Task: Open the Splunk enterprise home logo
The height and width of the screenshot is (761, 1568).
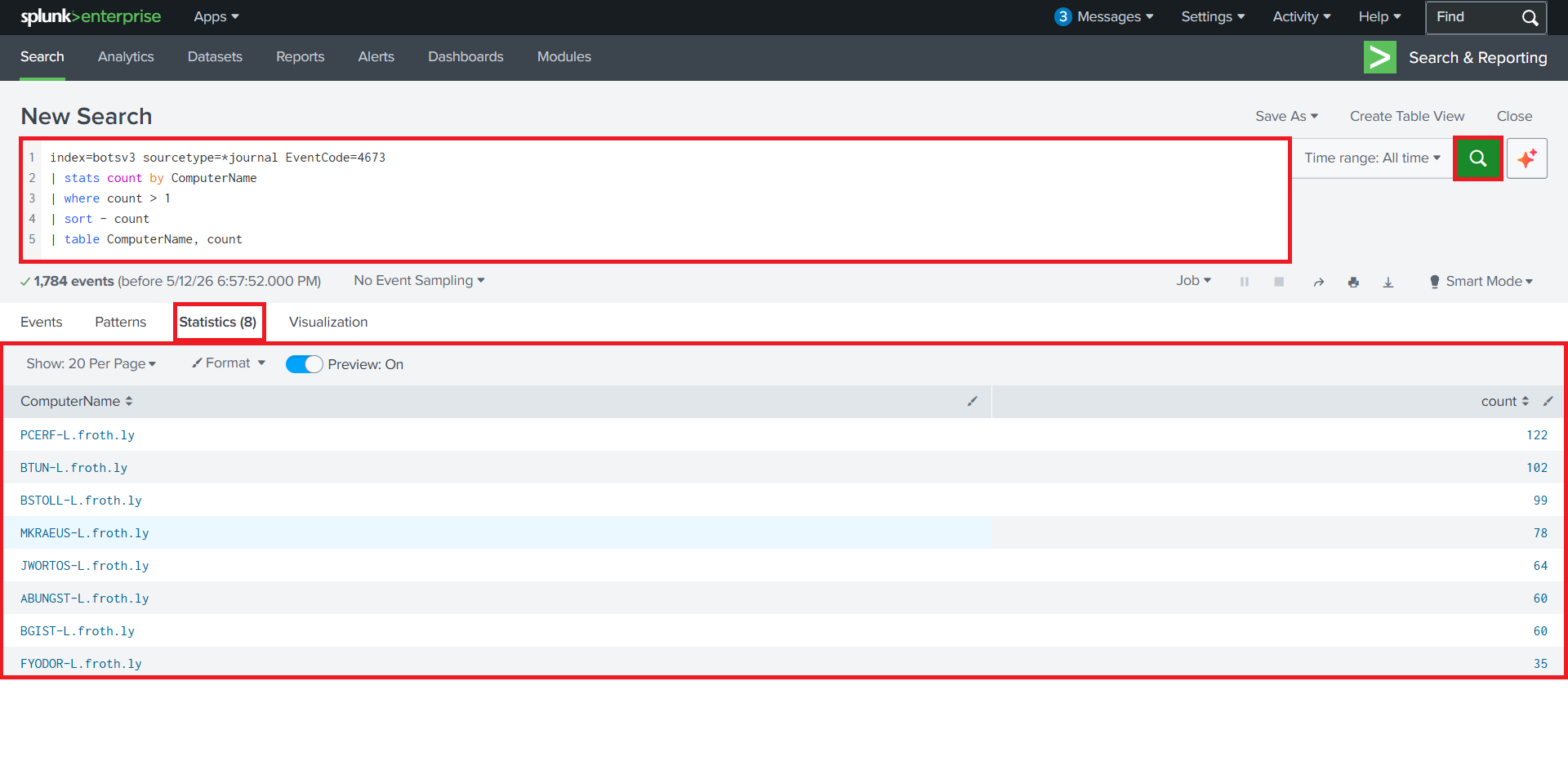Action: click(91, 16)
